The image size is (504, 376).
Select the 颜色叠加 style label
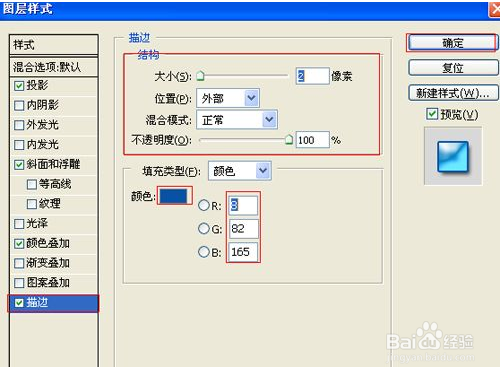pos(48,243)
